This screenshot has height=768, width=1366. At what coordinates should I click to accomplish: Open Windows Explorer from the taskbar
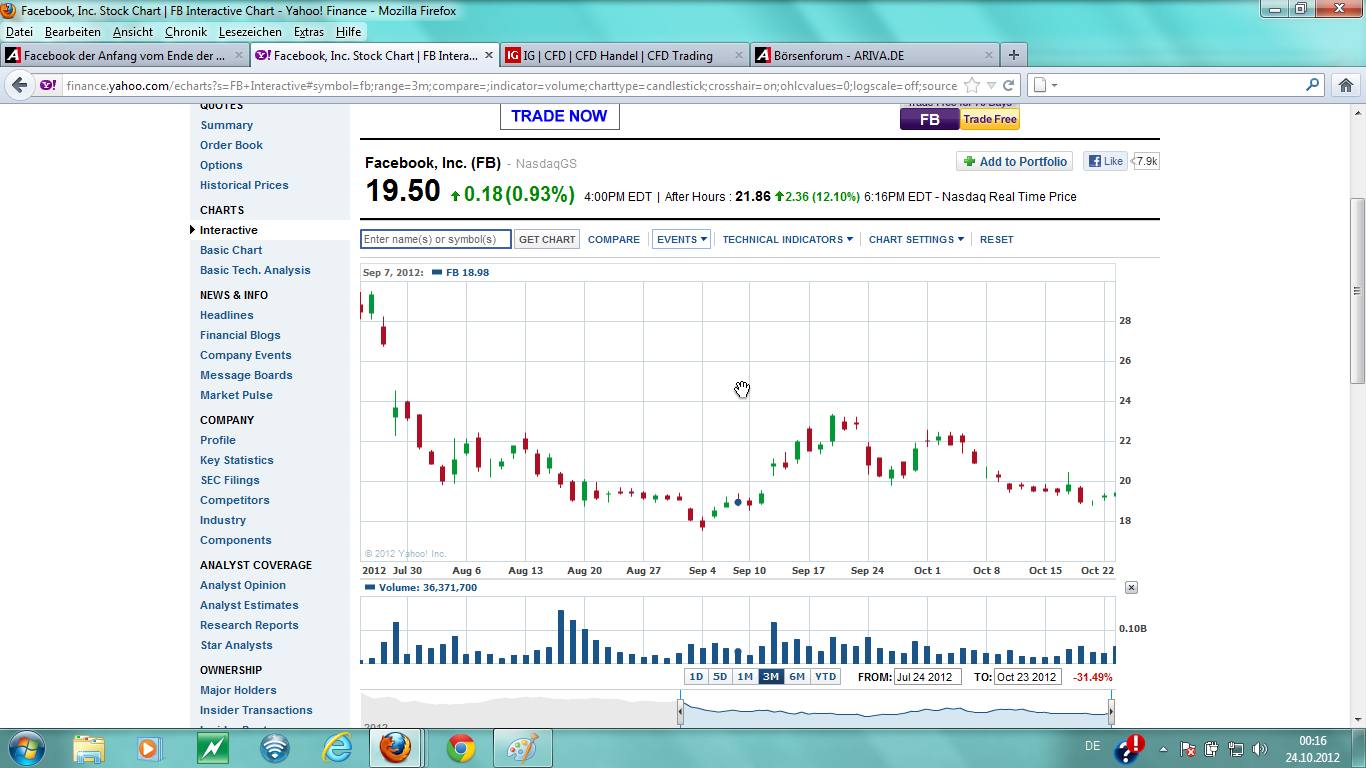(x=89, y=747)
